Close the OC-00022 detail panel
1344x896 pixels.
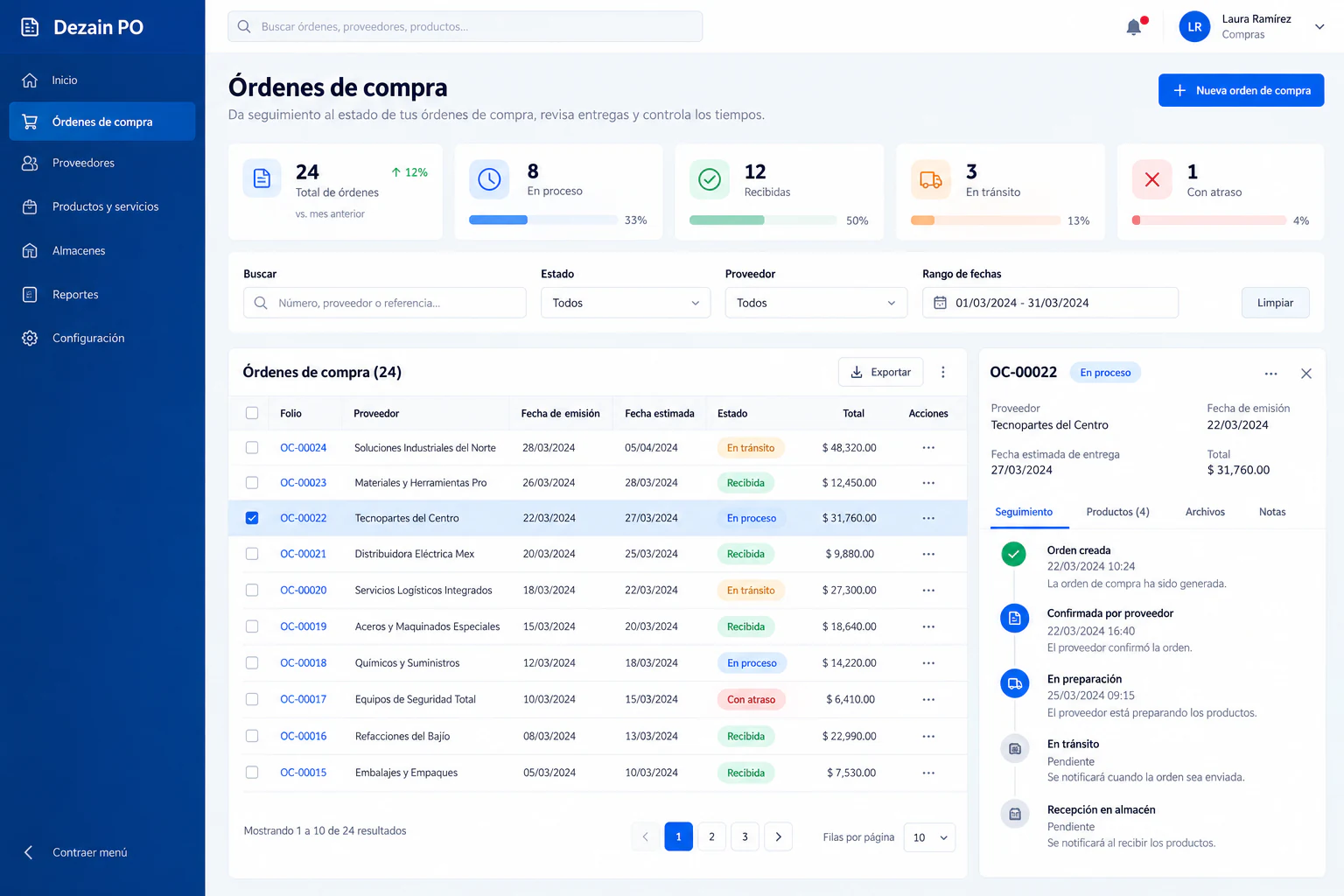click(1306, 374)
